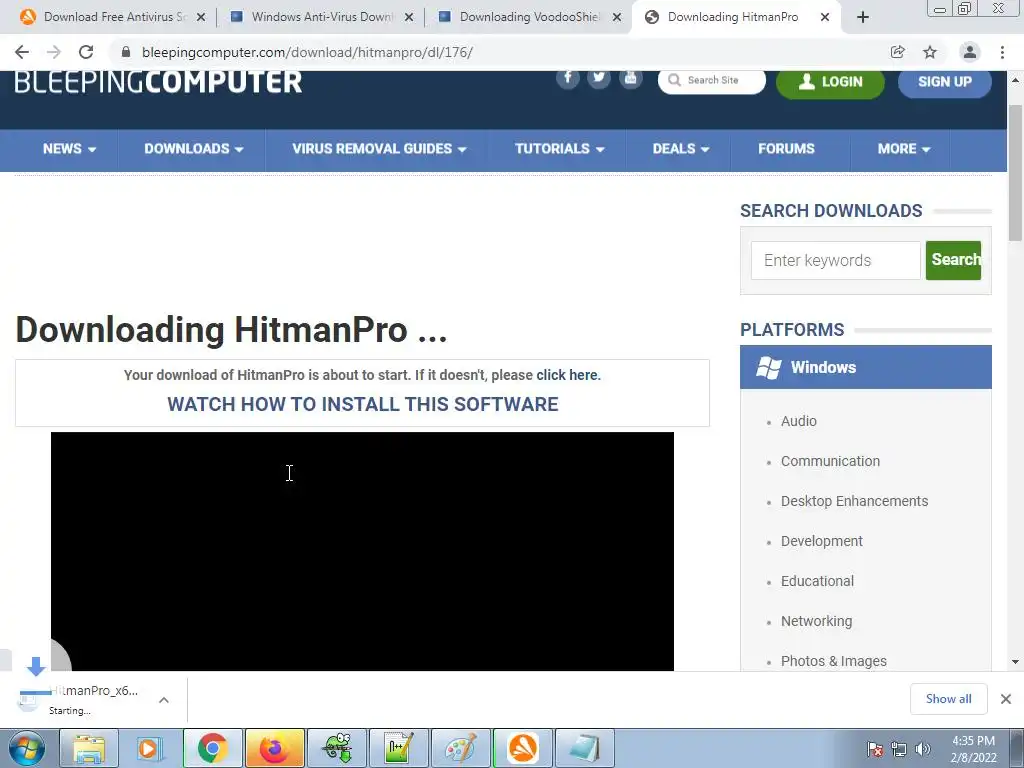The width and height of the screenshot is (1024, 768).
Task: Expand the TUTORIALS menu
Action: tap(559, 149)
